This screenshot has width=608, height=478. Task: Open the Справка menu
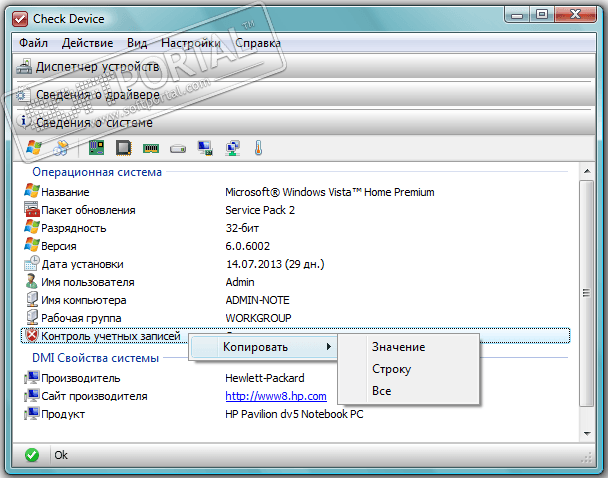258,43
